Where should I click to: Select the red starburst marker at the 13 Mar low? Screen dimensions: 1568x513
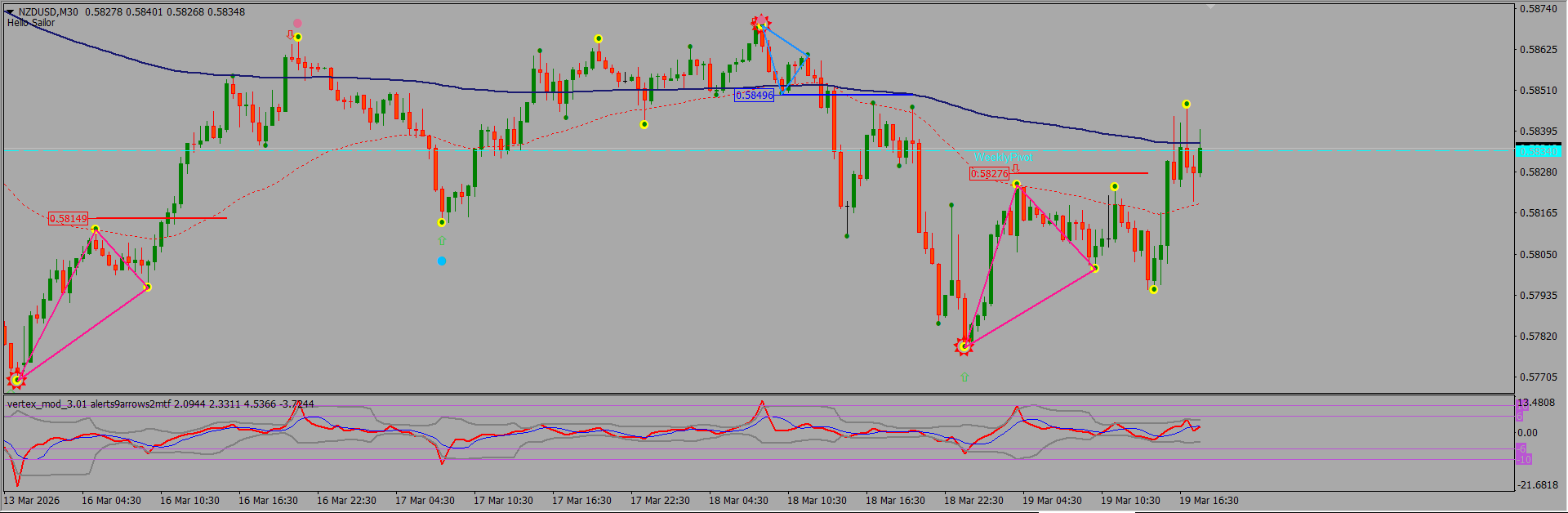(16, 379)
